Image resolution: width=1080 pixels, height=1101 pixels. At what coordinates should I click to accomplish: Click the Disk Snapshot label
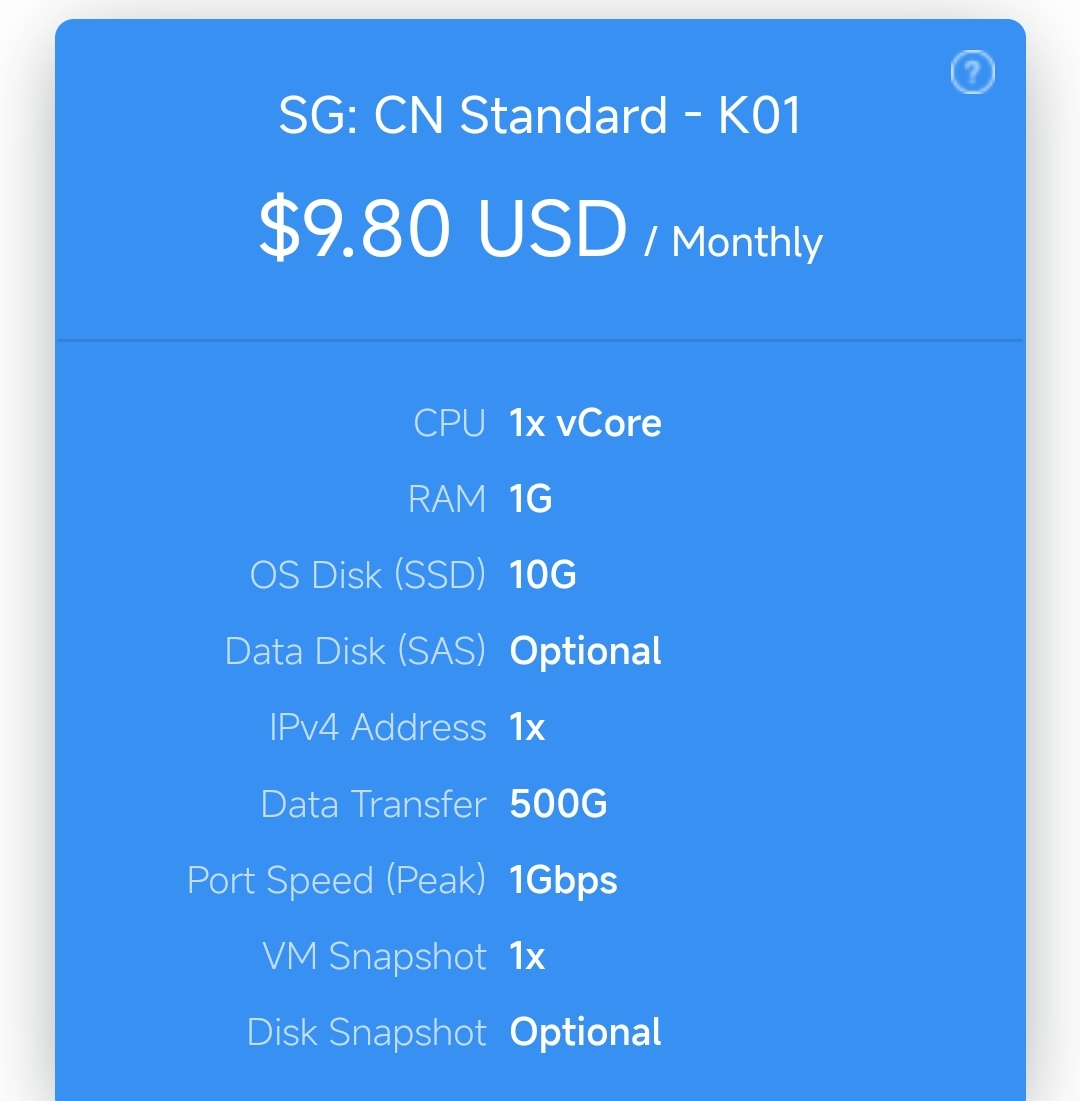click(366, 1032)
